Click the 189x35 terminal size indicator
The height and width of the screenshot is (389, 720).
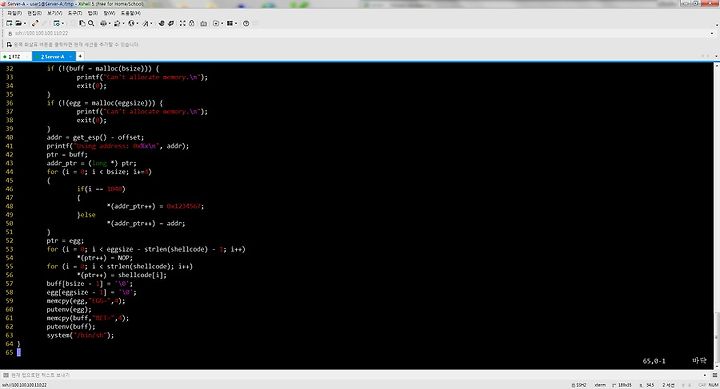tap(622, 385)
